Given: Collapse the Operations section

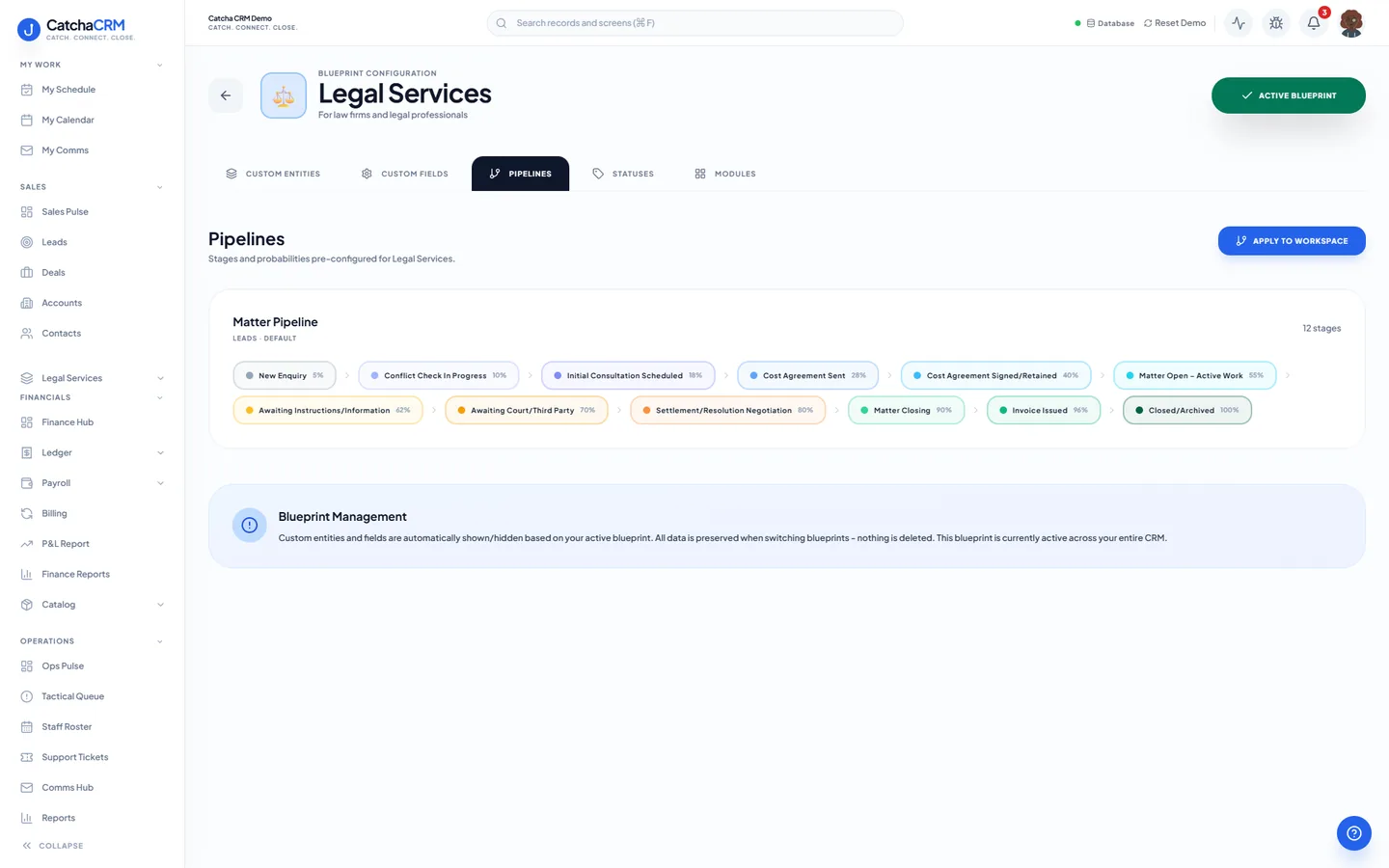Looking at the screenshot, I should [x=160, y=641].
